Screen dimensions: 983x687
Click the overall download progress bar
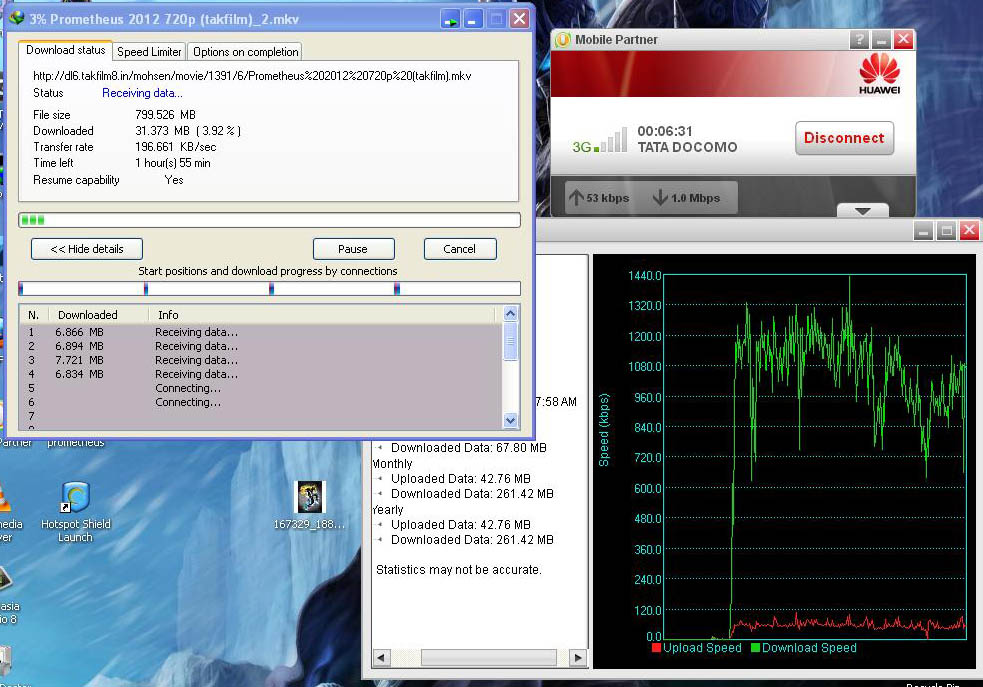(270, 220)
